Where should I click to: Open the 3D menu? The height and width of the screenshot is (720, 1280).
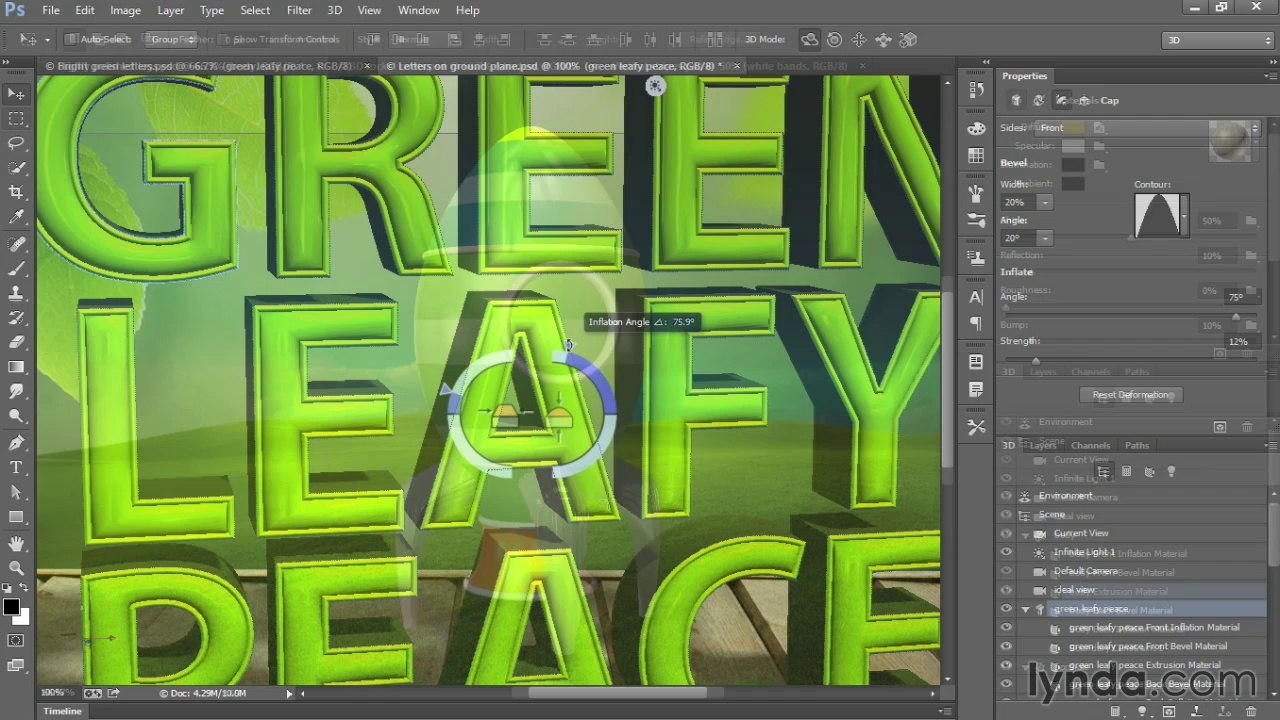pos(335,10)
